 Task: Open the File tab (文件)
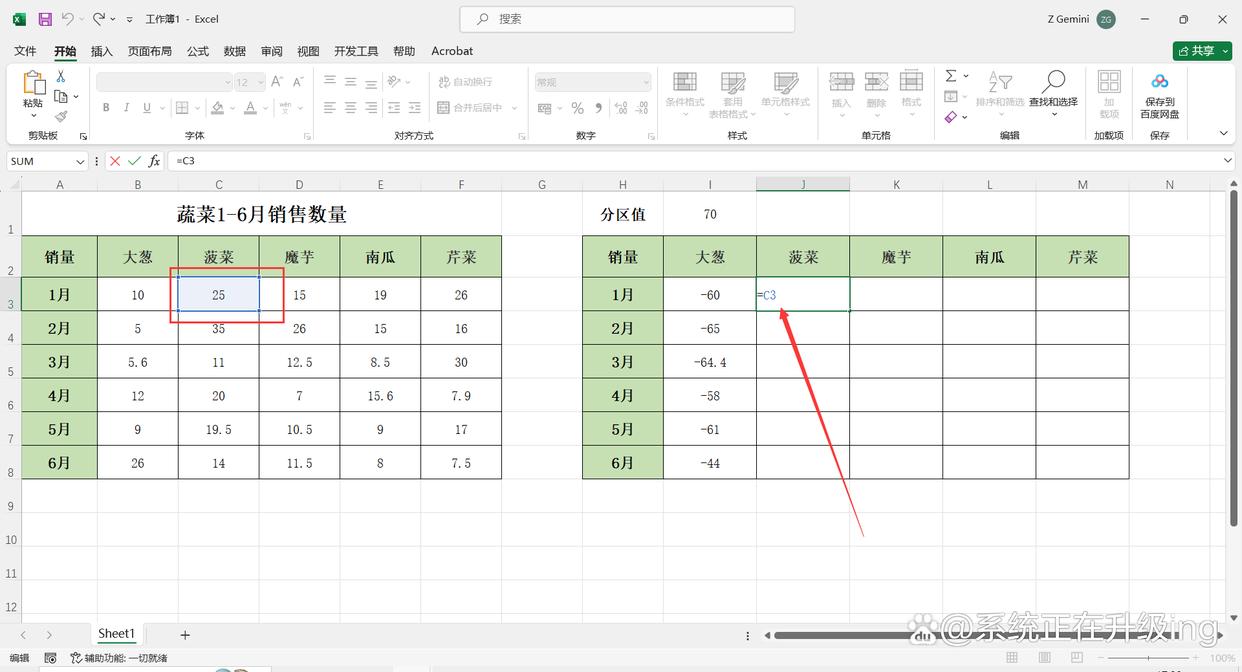point(25,51)
